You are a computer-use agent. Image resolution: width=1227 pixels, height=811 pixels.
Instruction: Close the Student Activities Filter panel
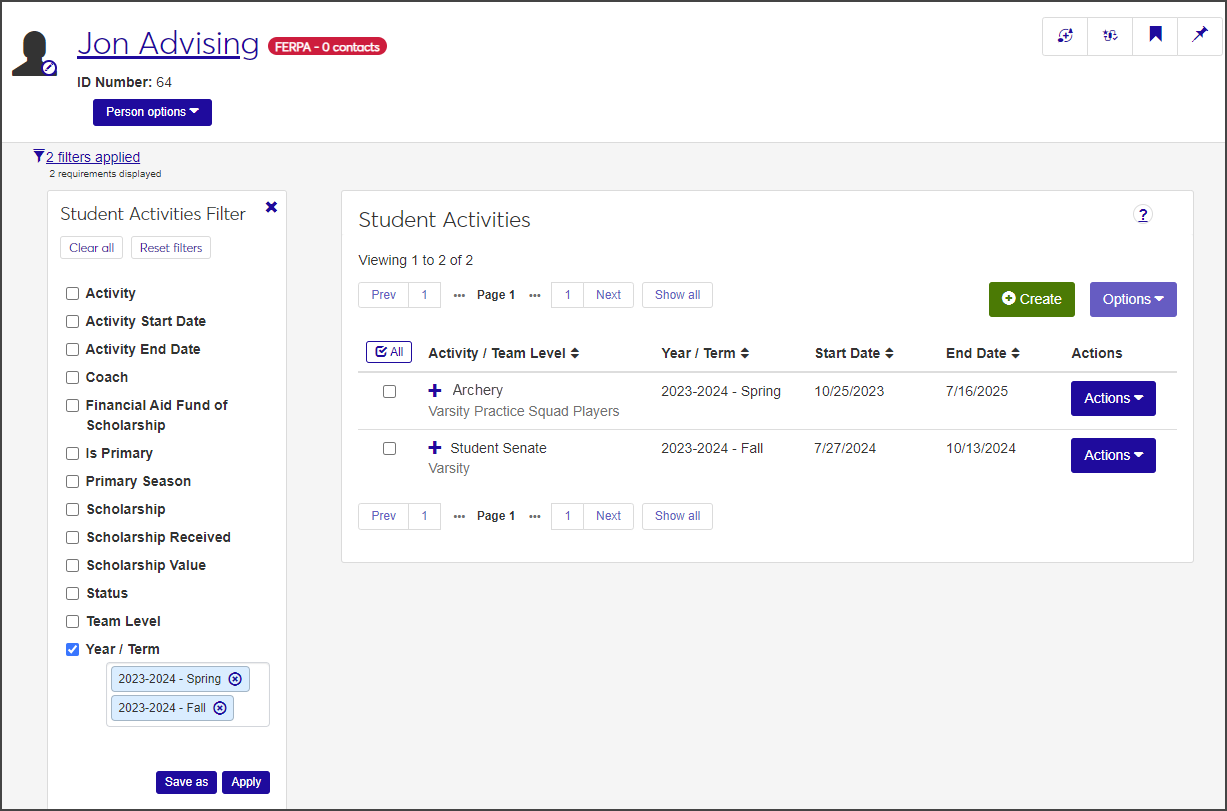tap(271, 207)
